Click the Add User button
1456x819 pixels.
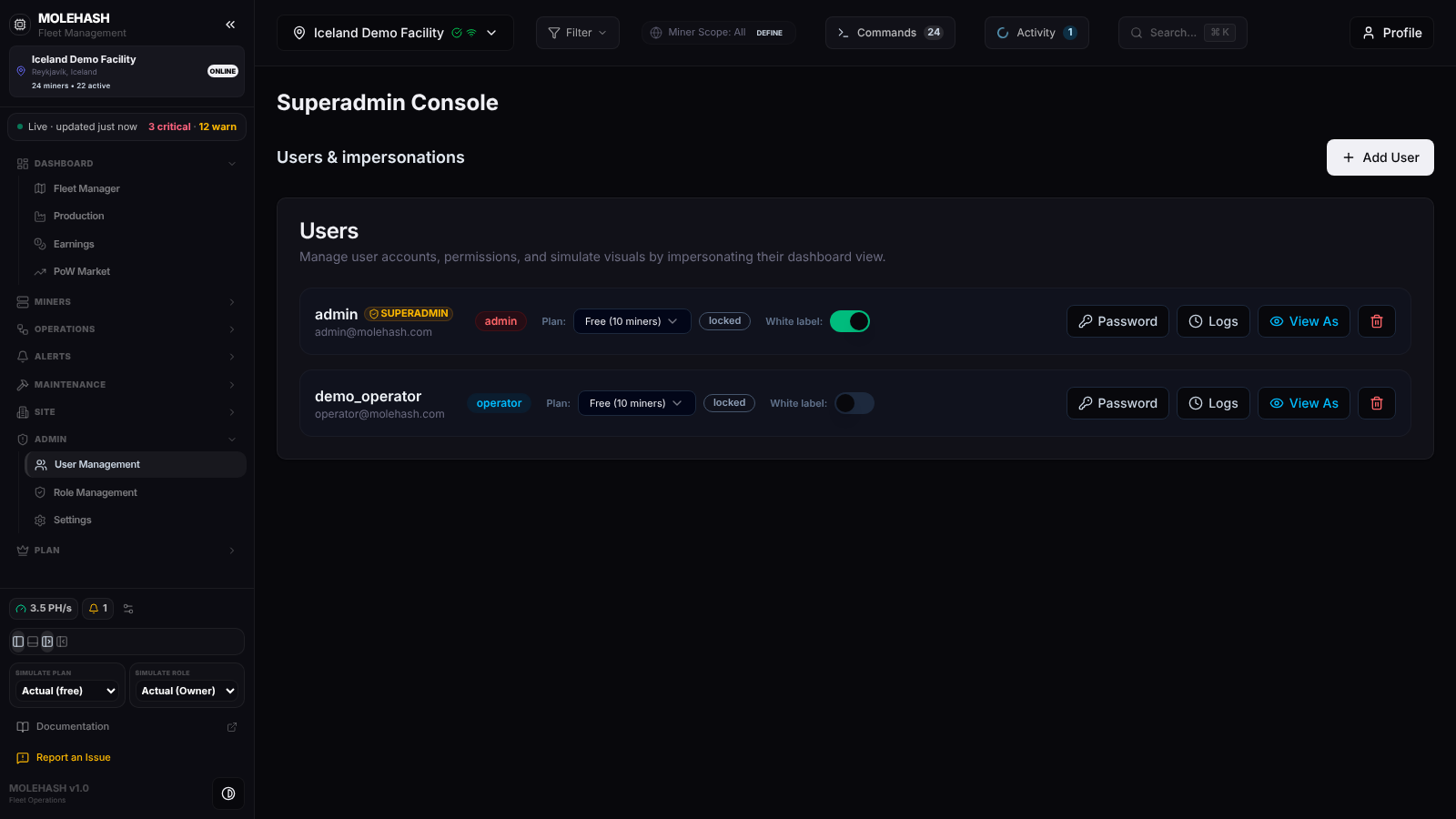1380,157
